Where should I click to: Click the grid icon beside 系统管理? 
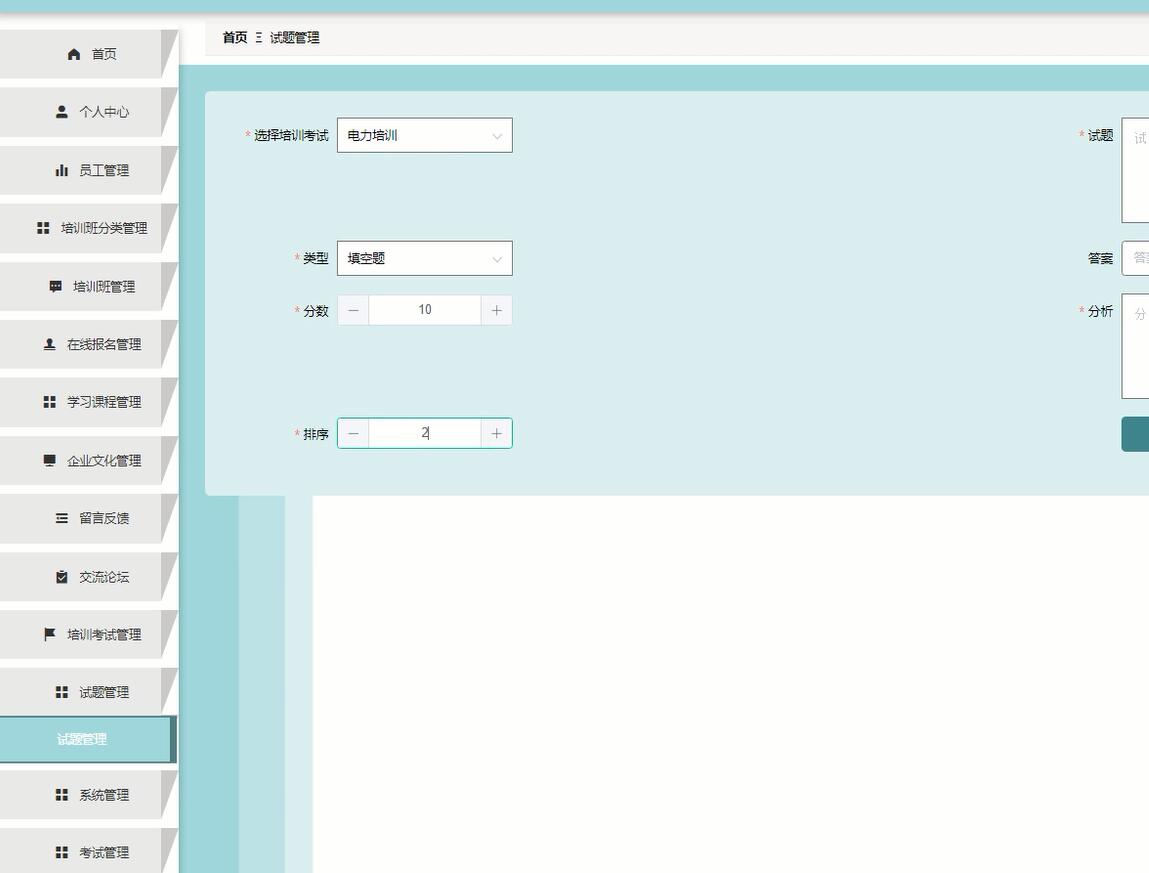(62, 795)
